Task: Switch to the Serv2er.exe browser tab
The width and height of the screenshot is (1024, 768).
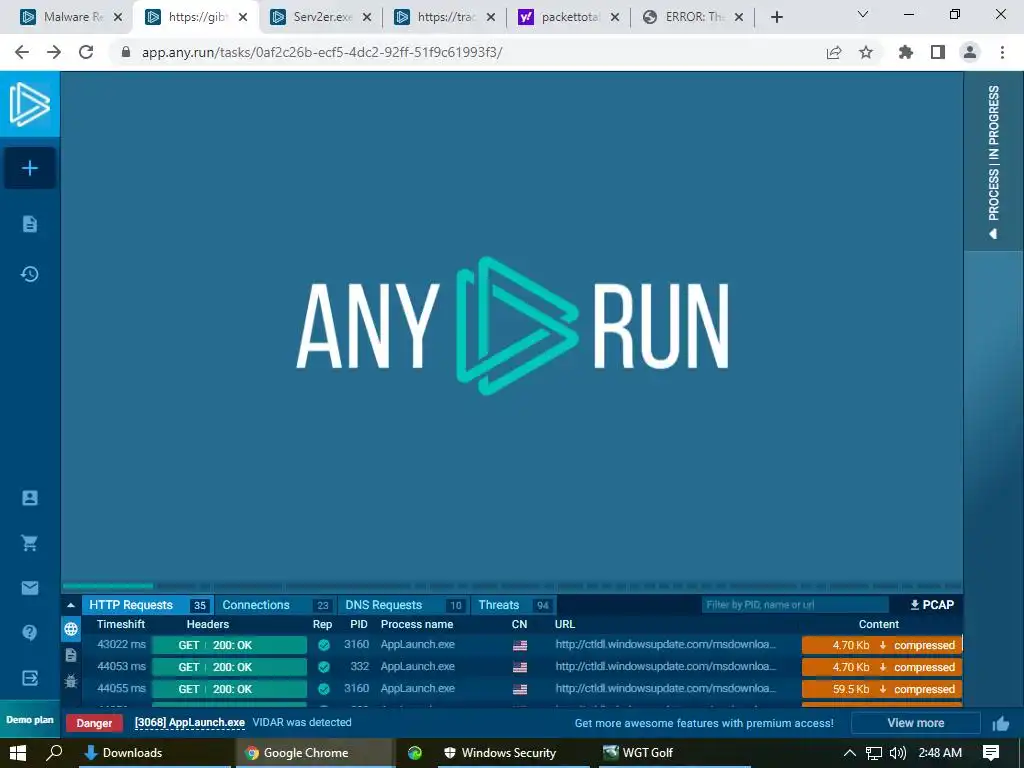Action: click(x=320, y=17)
